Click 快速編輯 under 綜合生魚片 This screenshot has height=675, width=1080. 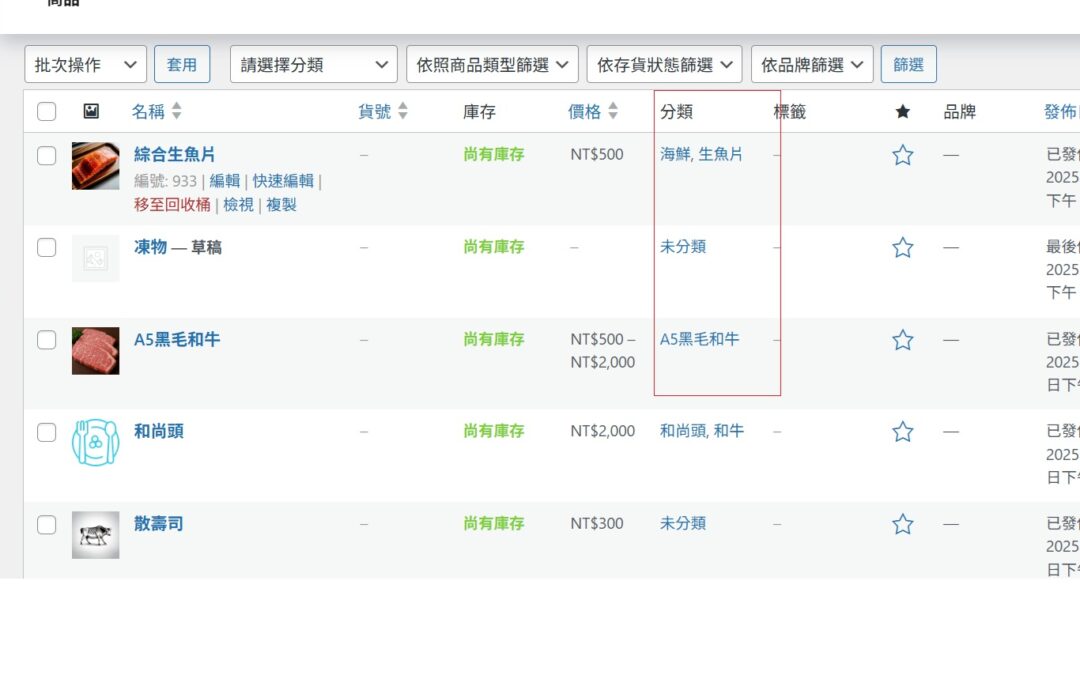(x=283, y=181)
